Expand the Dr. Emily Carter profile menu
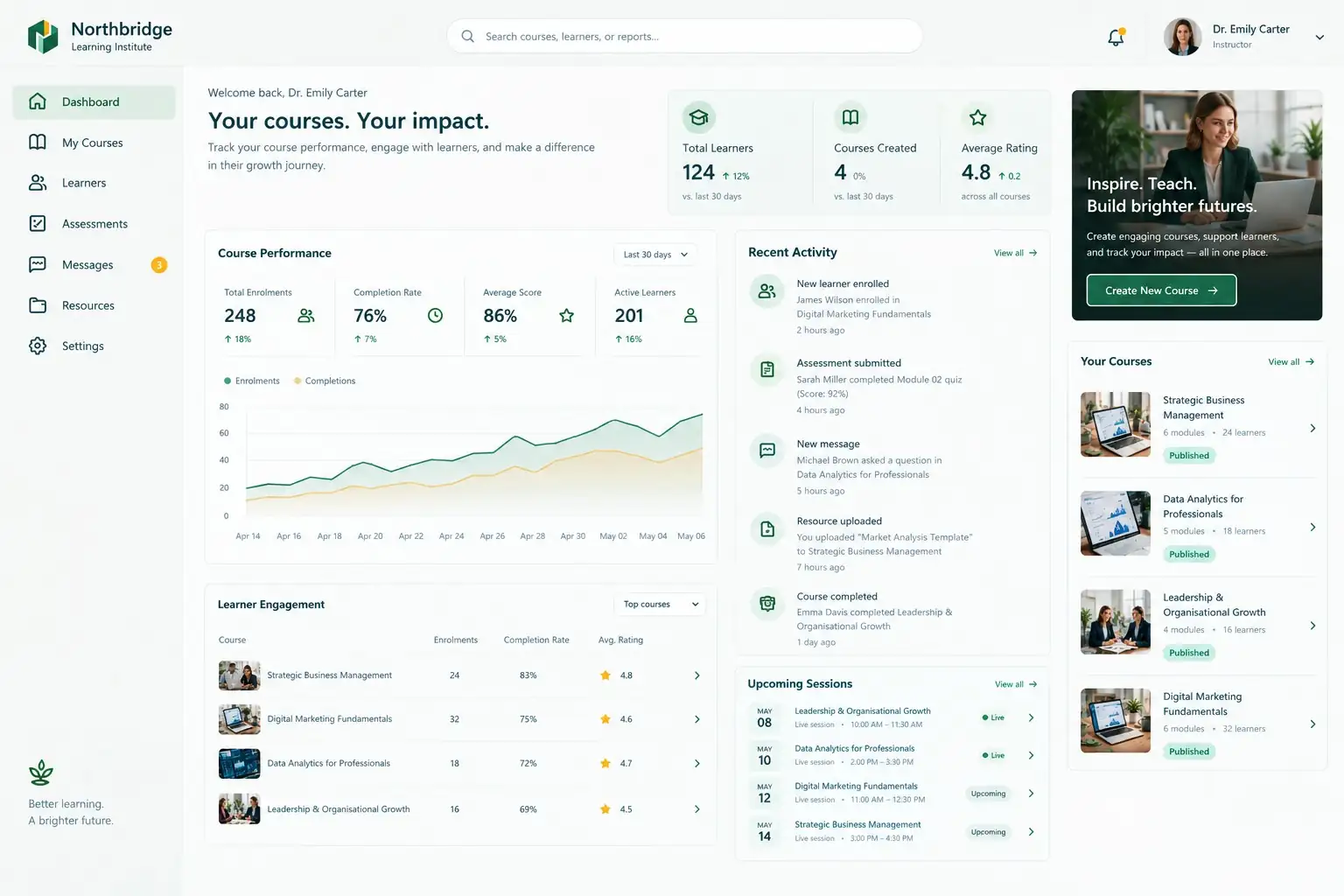 click(1319, 38)
